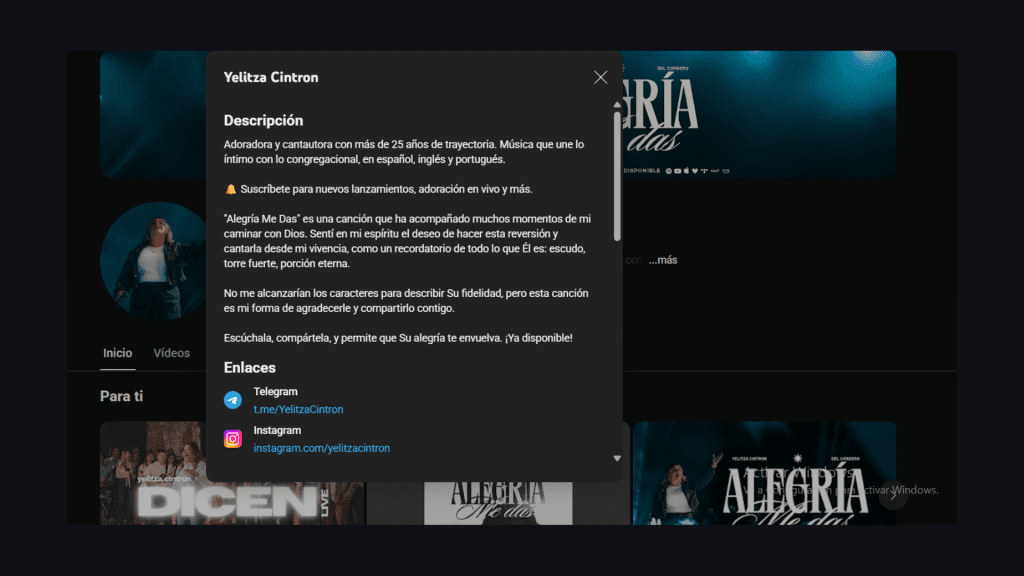The height and width of the screenshot is (576, 1024).
Task: Switch to the Inicio tab
Action: (118, 353)
